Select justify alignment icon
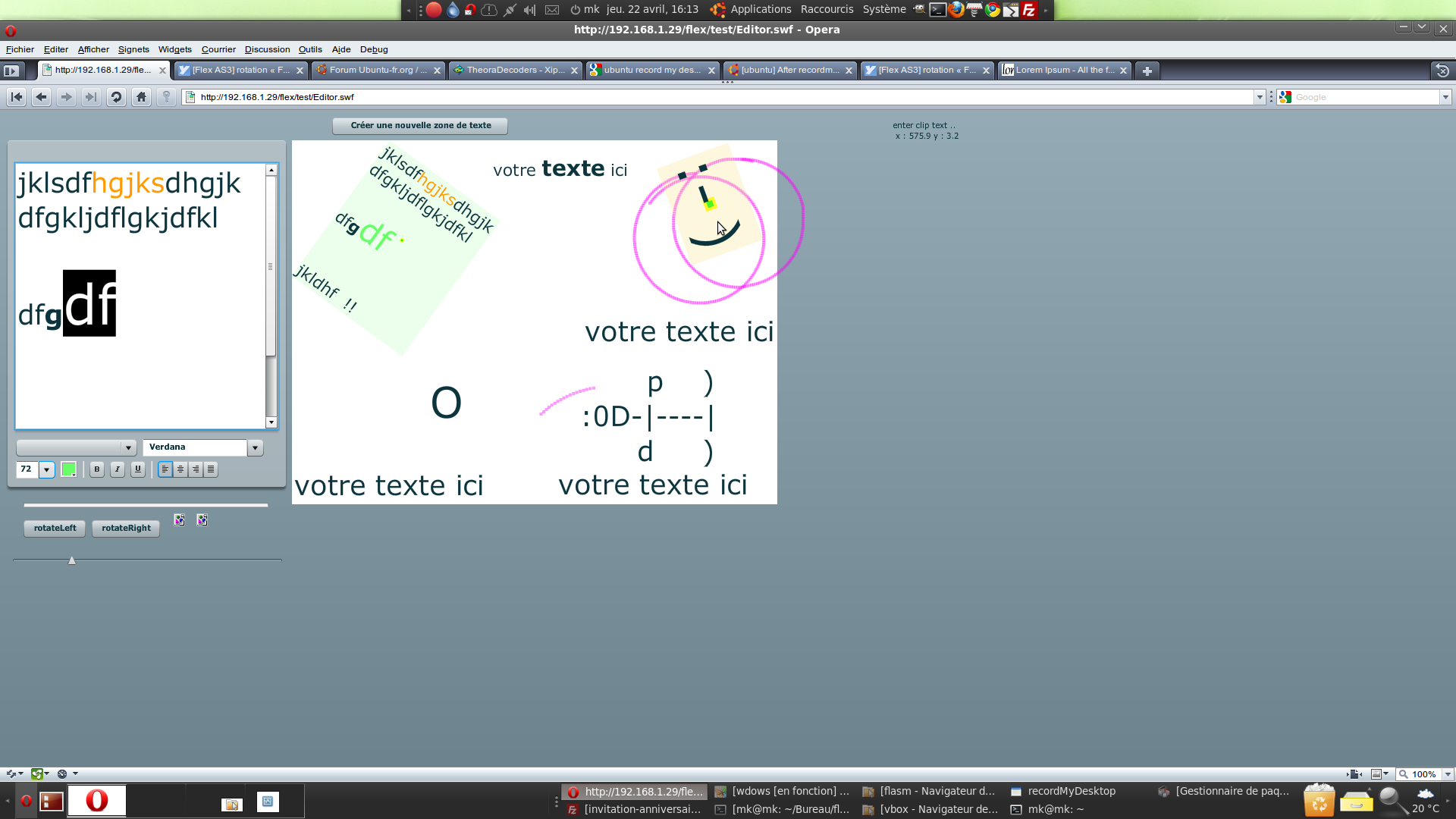The height and width of the screenshot is (819, 1456). point(211,469)
